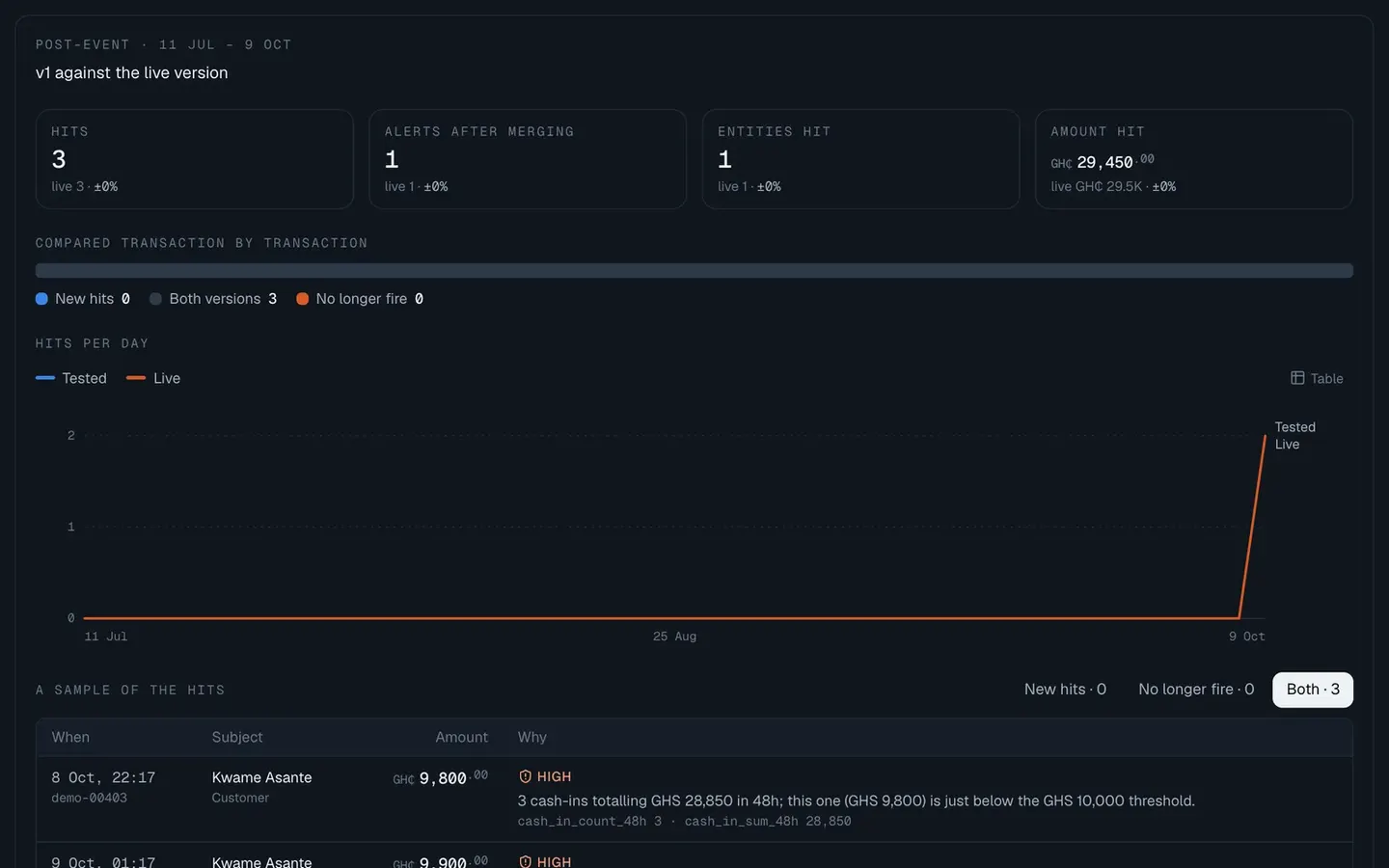Click the "live 3 · ±0%" line in the Hits card
Image resolution: width=1389 pixels, height=868 pixels.
(x=85, y=186)
